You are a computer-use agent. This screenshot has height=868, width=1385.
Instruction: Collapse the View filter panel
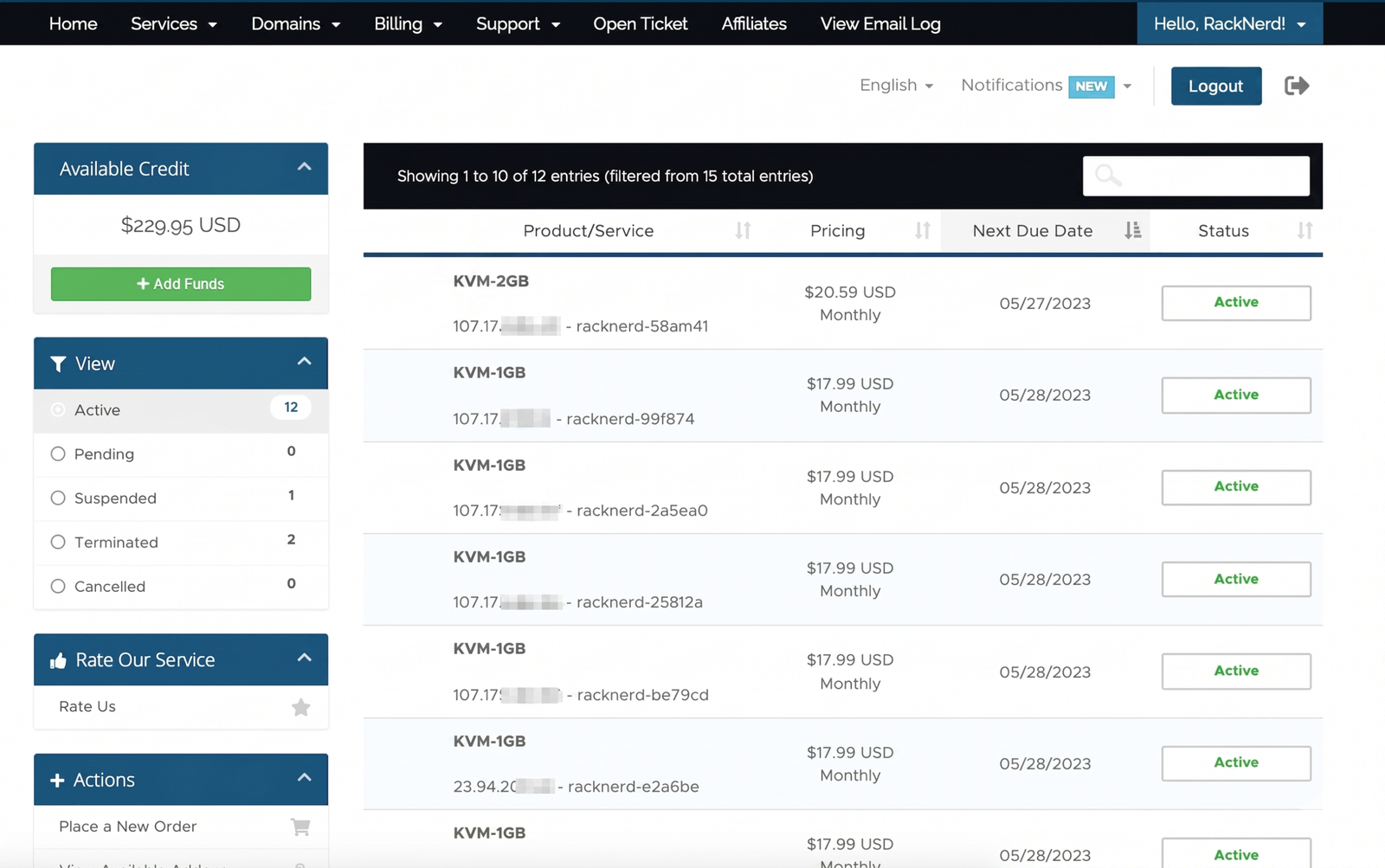304,362
